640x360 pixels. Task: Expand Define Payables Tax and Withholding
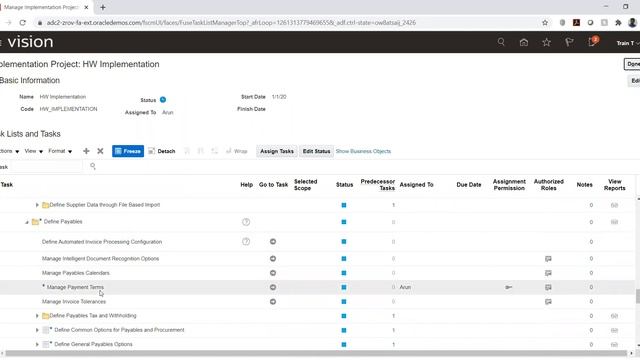37,316
